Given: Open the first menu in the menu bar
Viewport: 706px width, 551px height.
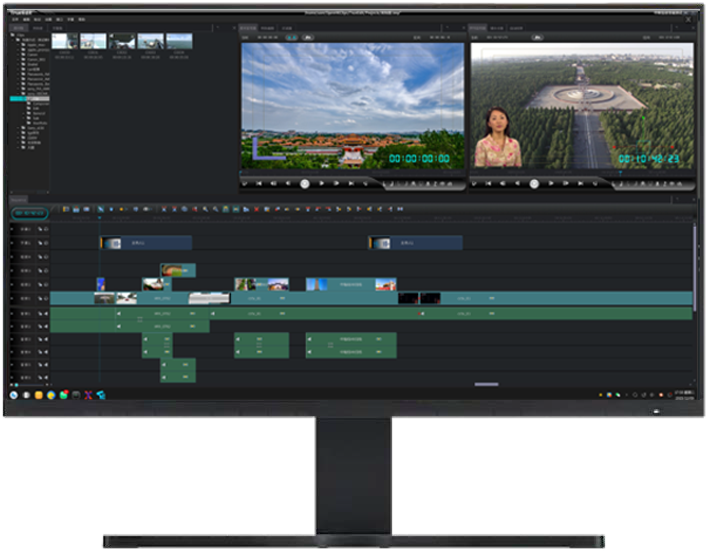Looking at the screenshot, I should pyautogui.click(x=14, y=19).
